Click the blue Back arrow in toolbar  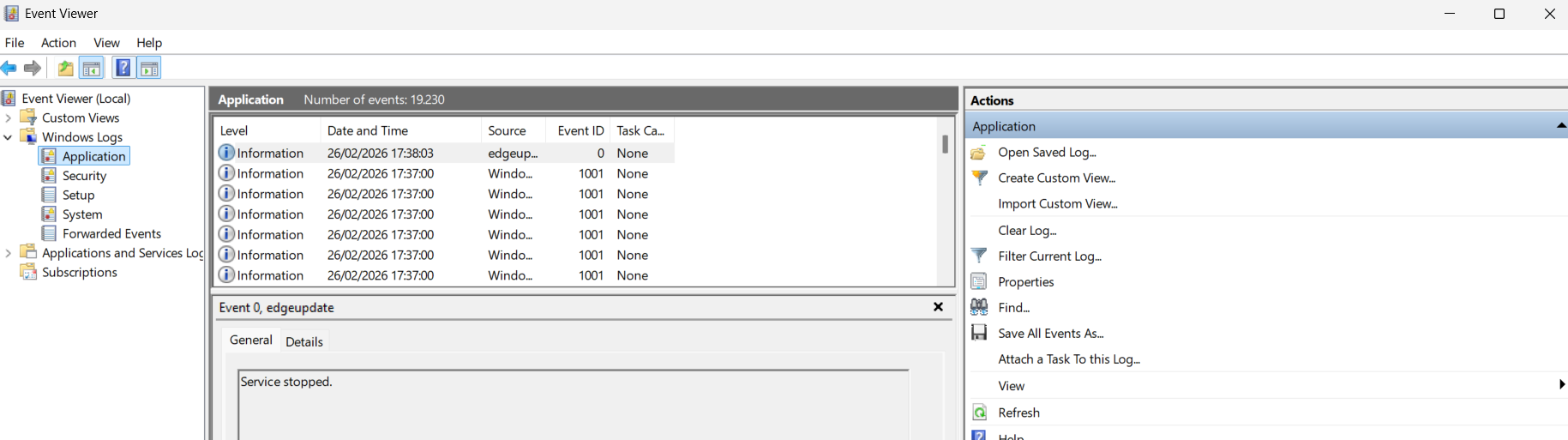[9, 68]
